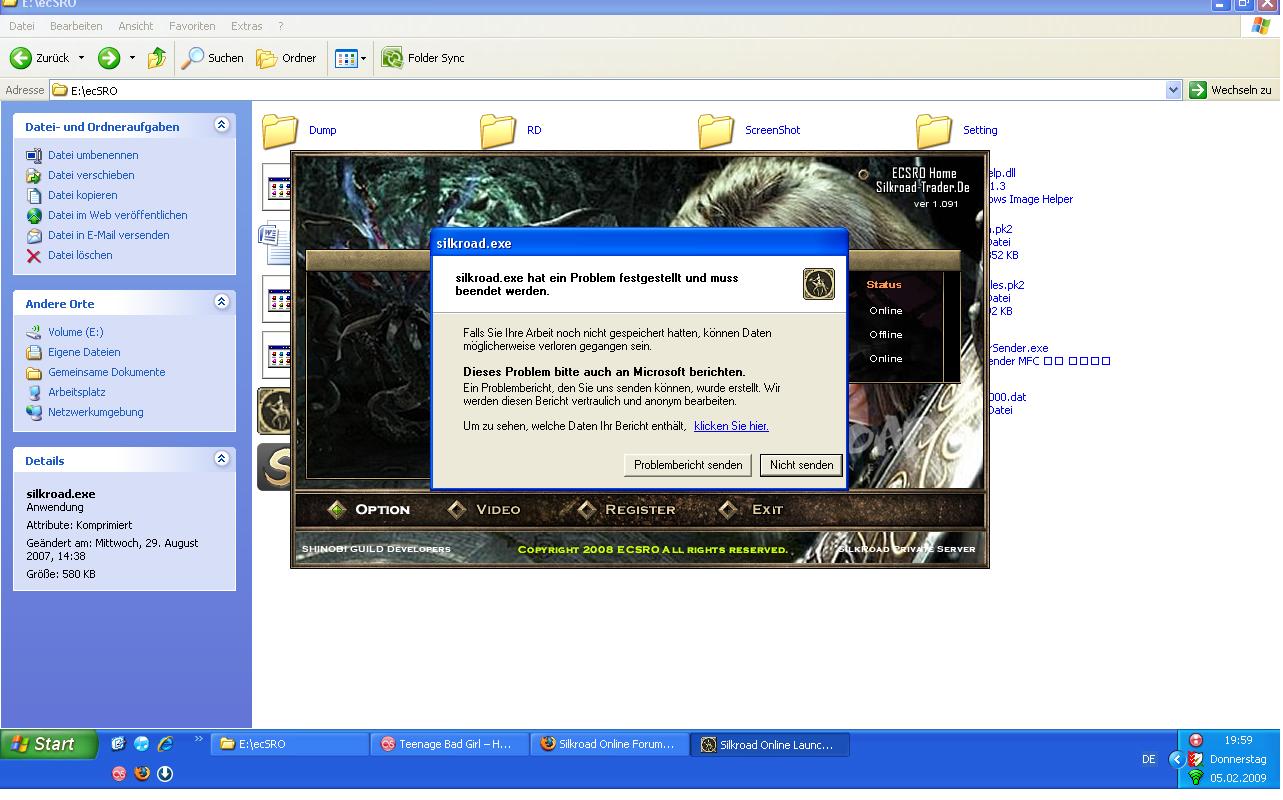The height and width of the screenshot is (800, 1283).
Task: Open the Ansicht menu
Action: tap(135, 26)
